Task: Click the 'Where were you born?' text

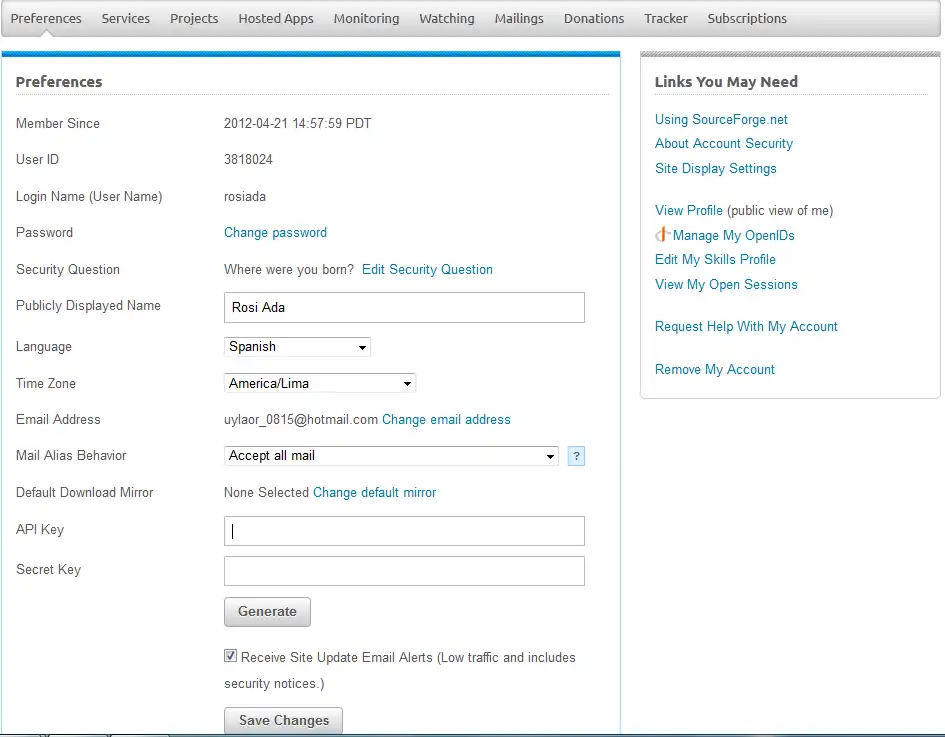Action: [289, 269]
